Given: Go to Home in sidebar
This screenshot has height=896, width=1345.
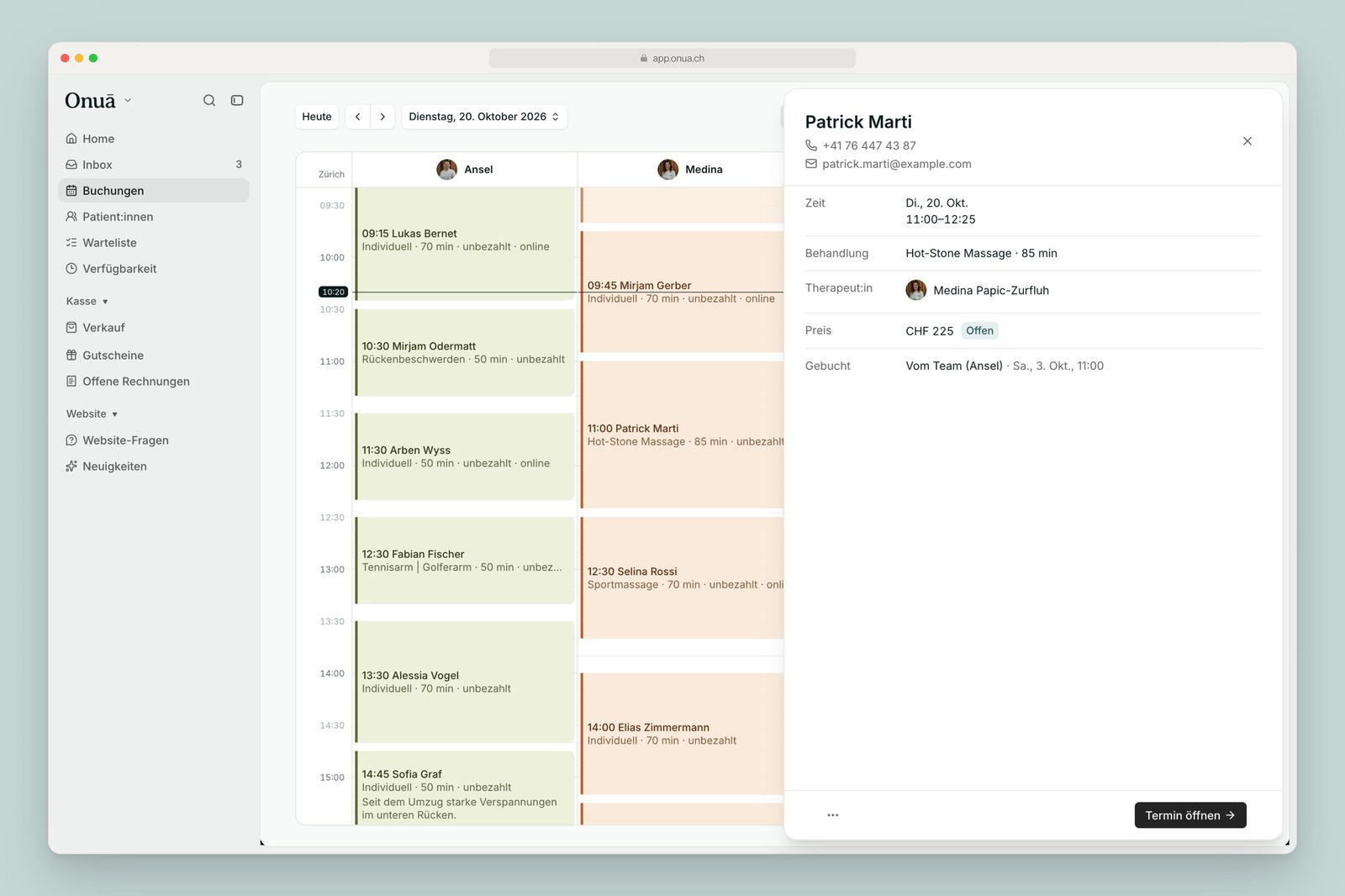Looking at the screenshot, I should coord(154,139).
